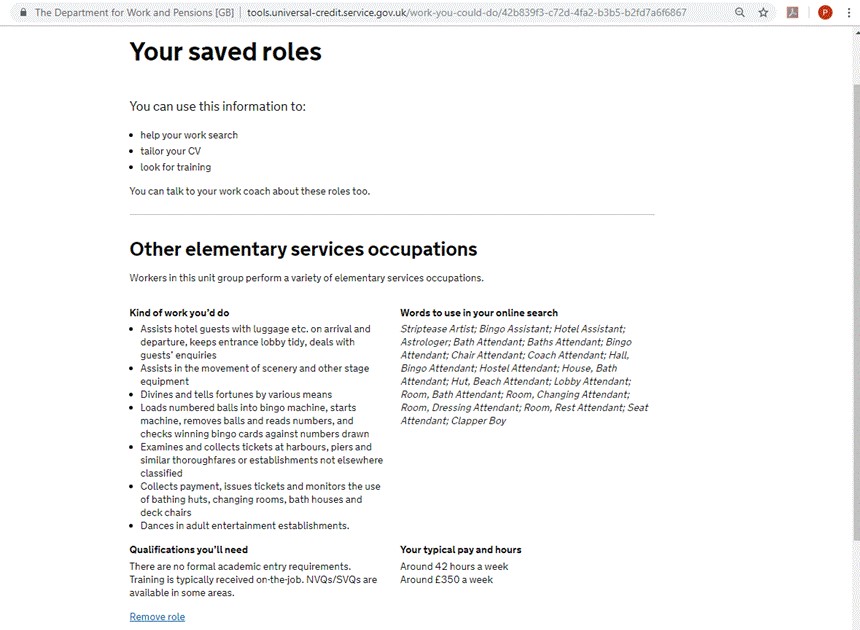Bookmark this page with the star icon
860x630 pixels.
tap(763, 12)
